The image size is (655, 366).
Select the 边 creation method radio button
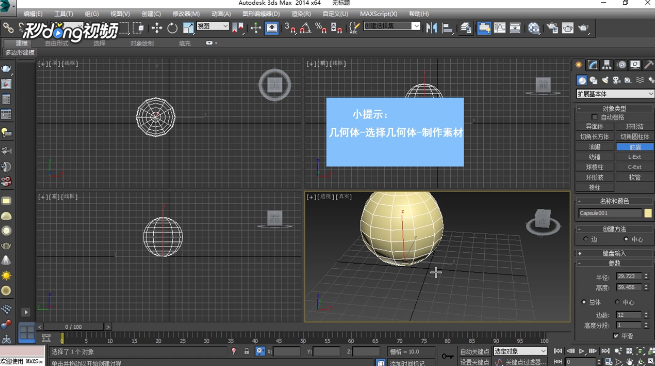click(585, 239)
